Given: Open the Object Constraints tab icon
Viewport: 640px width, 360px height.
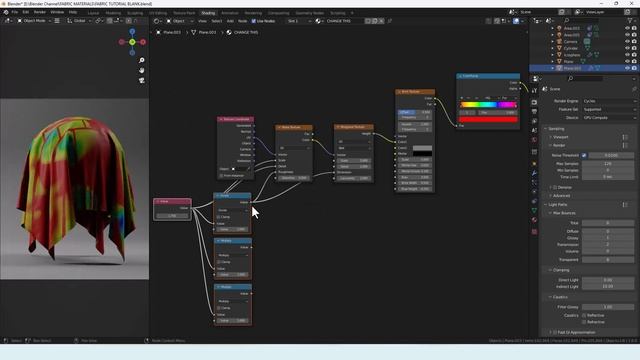Looking at the screenshot, I should tap(534, 201).
